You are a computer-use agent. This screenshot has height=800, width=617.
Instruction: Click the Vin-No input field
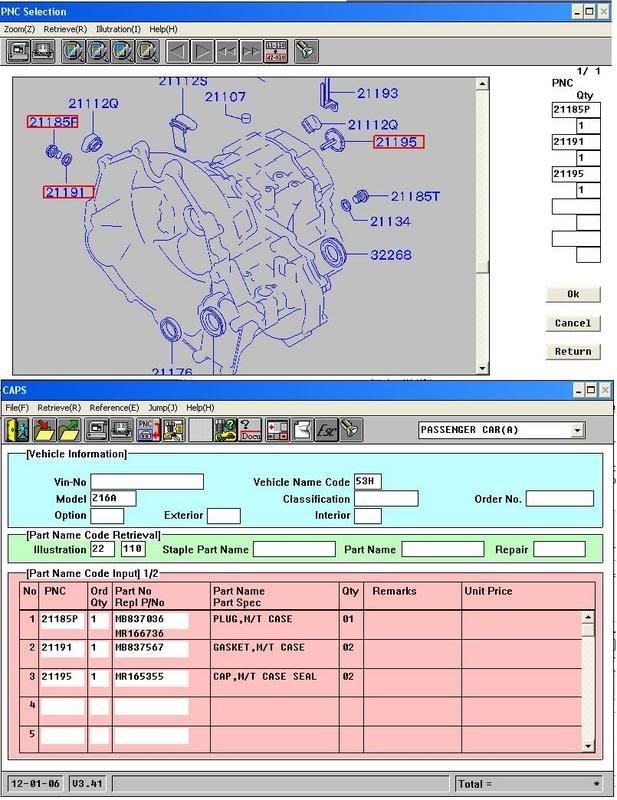coord(146,482)
